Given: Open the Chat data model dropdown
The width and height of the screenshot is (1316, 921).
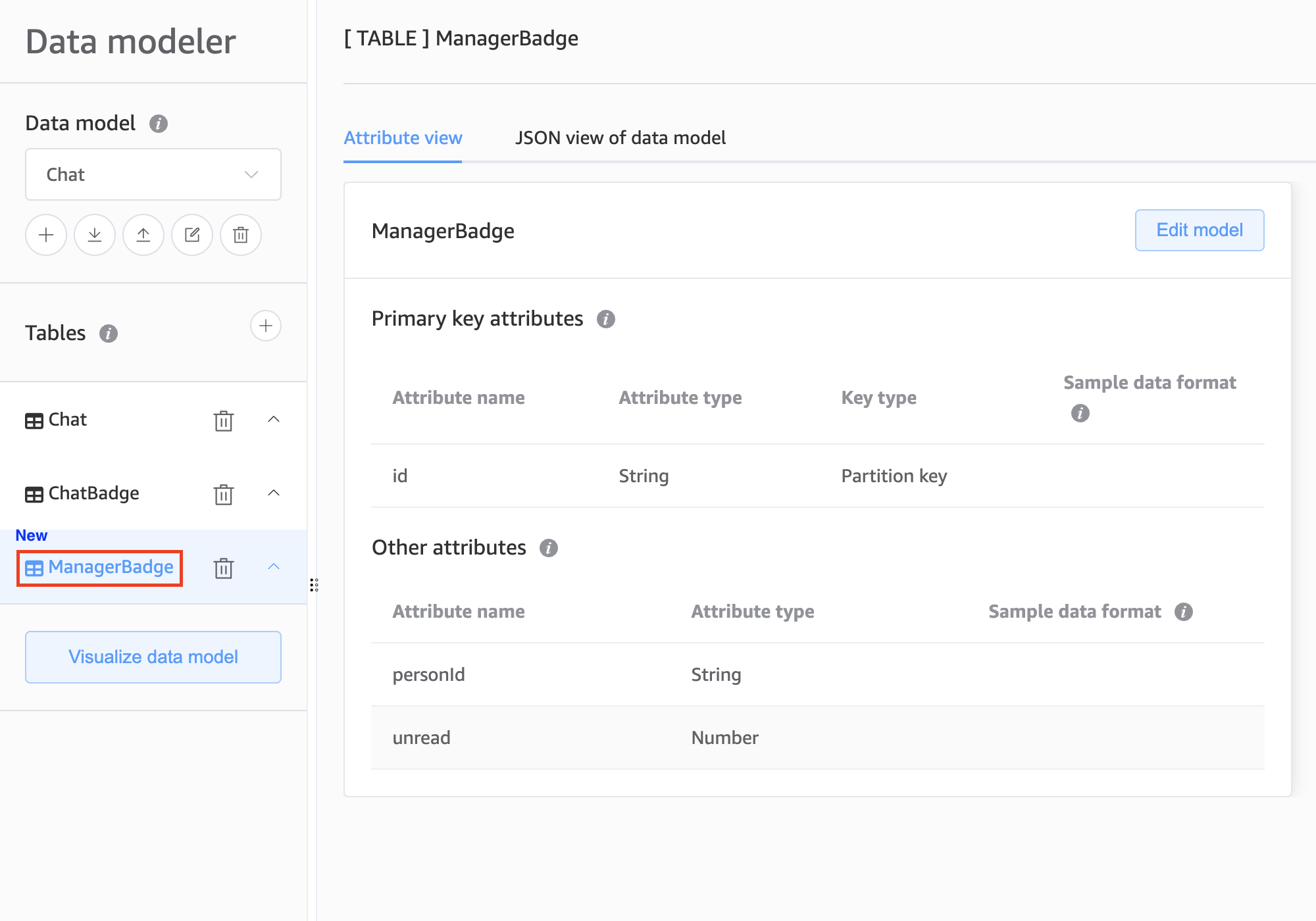Looking at the screenshot, I should [153, 174].
